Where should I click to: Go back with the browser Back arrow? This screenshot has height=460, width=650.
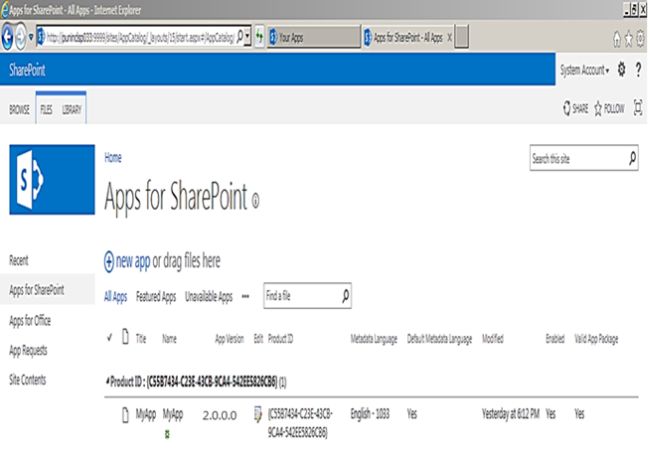(x=7, y=37)
